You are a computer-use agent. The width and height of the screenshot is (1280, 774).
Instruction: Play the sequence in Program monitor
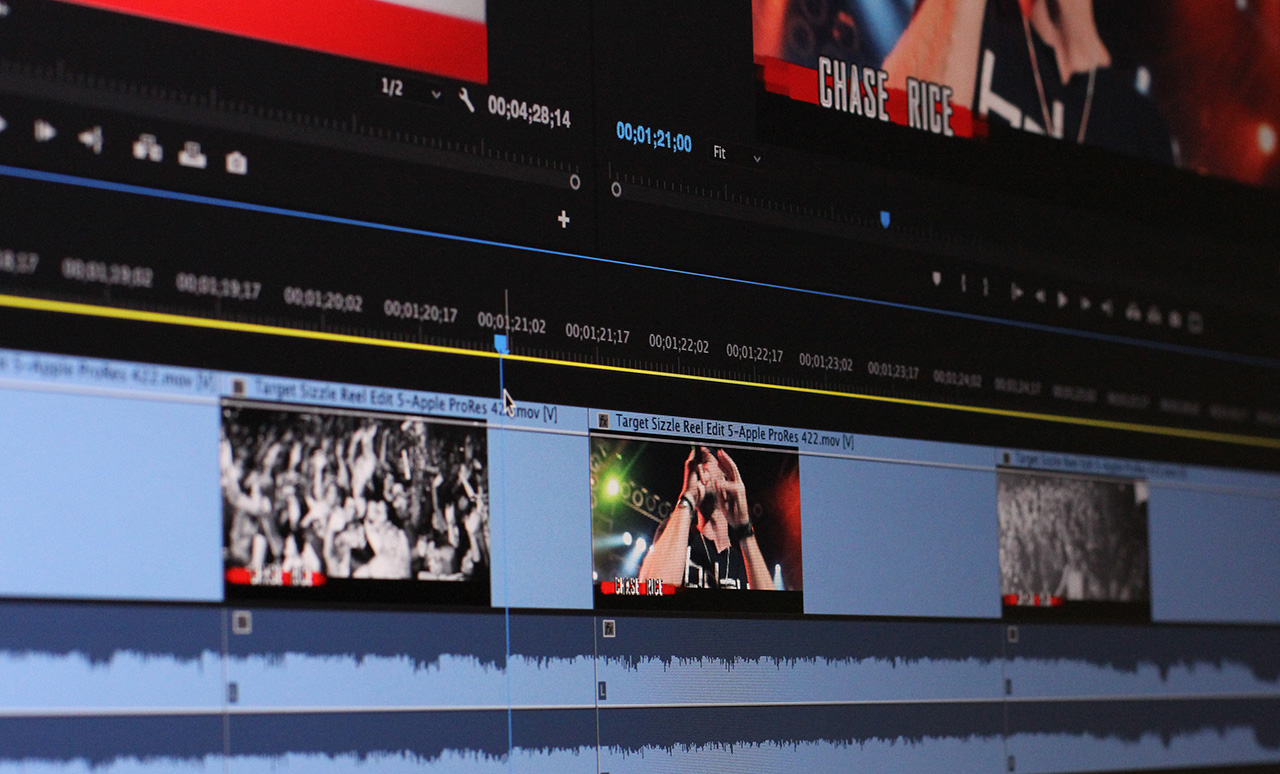point(1062,299)
